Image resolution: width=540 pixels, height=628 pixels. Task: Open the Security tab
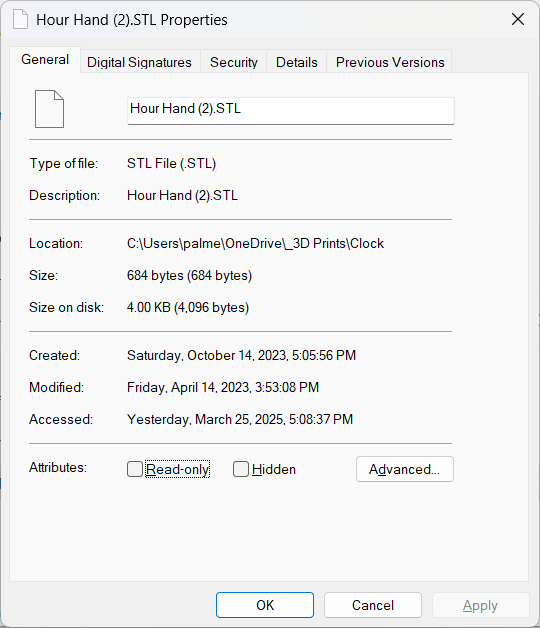234,62
